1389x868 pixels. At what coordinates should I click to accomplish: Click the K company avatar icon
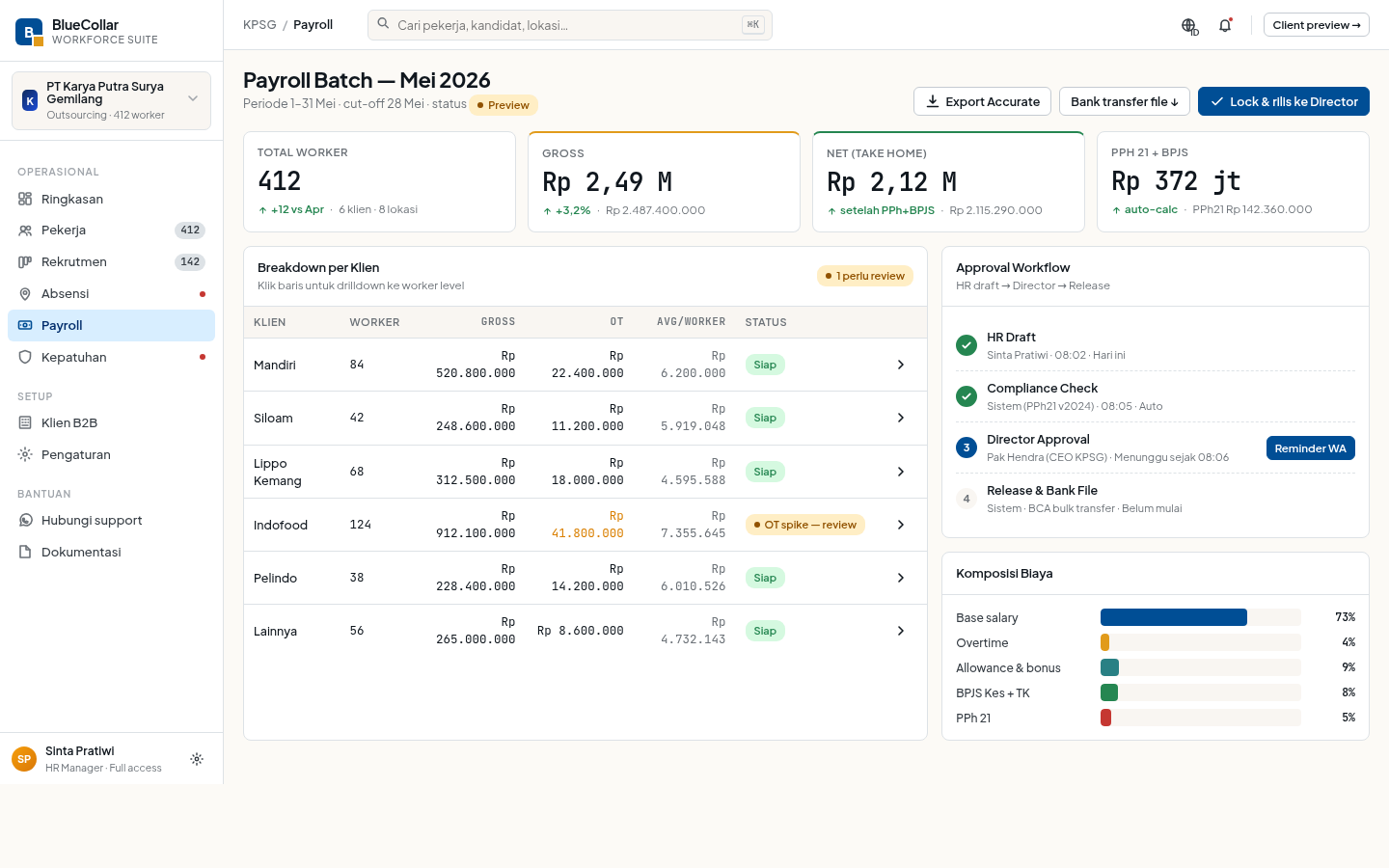(x=30, y=100)
